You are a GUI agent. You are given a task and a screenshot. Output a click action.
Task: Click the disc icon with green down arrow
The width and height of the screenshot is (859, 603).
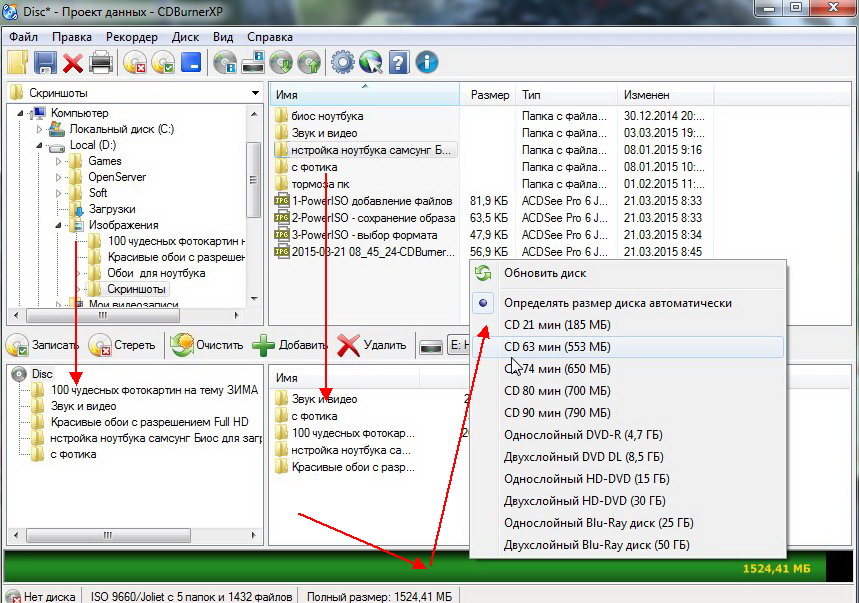click(x=281, y=62)
